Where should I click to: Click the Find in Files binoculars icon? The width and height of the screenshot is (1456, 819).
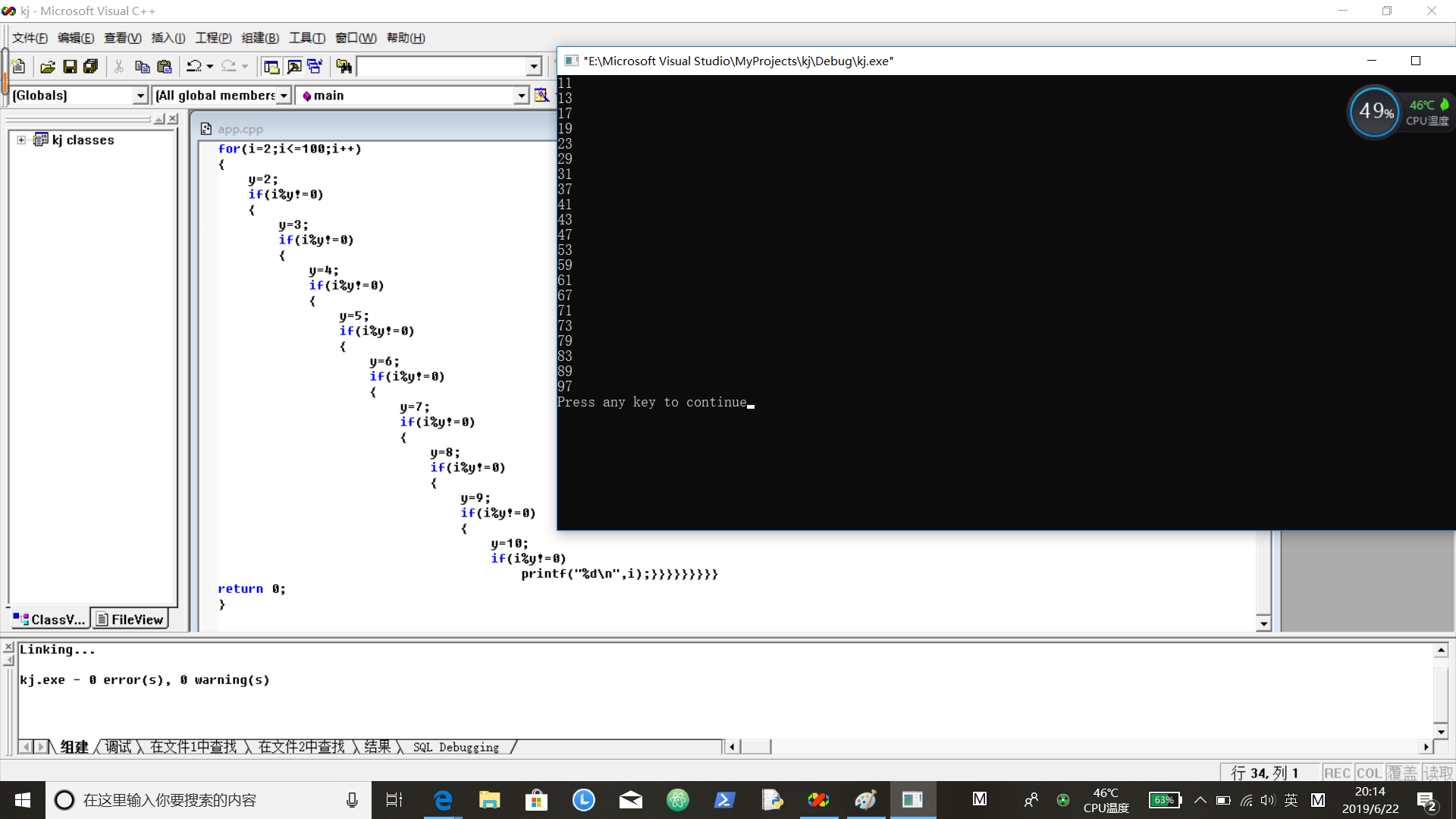click(x=344, y=67)
